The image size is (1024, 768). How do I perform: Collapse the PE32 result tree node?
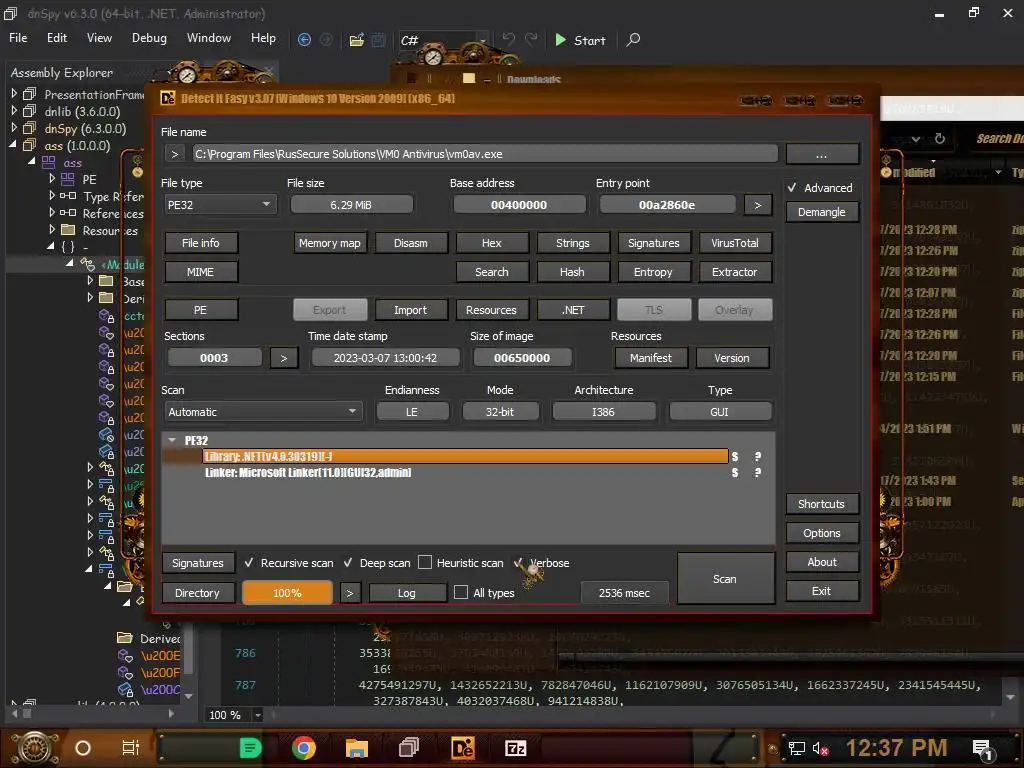pos(172,440)
